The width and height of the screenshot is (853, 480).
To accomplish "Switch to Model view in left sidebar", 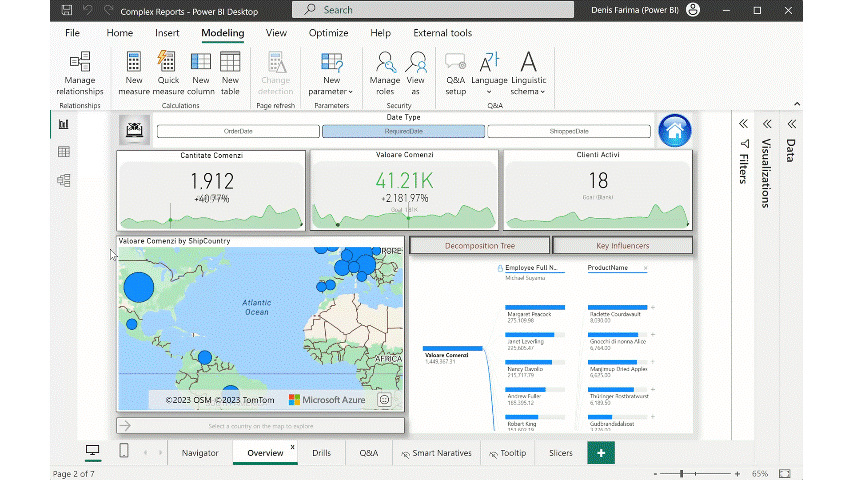I will pyautogui.click(x=64, y=180).
